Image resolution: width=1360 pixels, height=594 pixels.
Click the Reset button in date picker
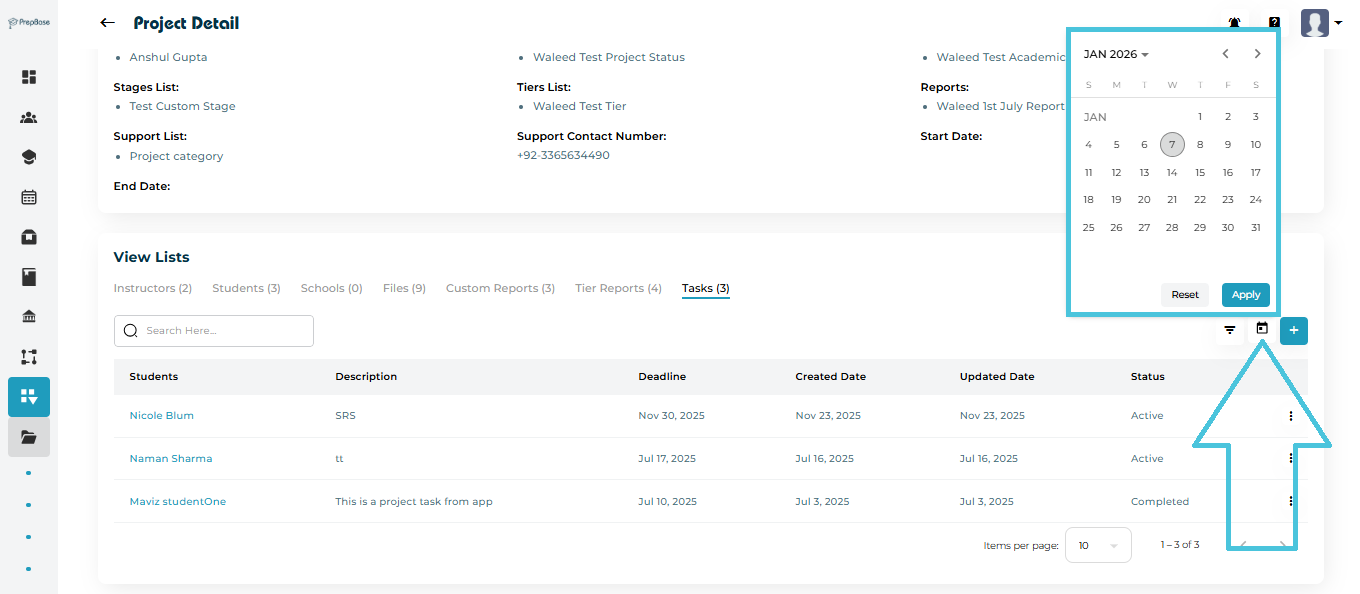pos(1185,295)
